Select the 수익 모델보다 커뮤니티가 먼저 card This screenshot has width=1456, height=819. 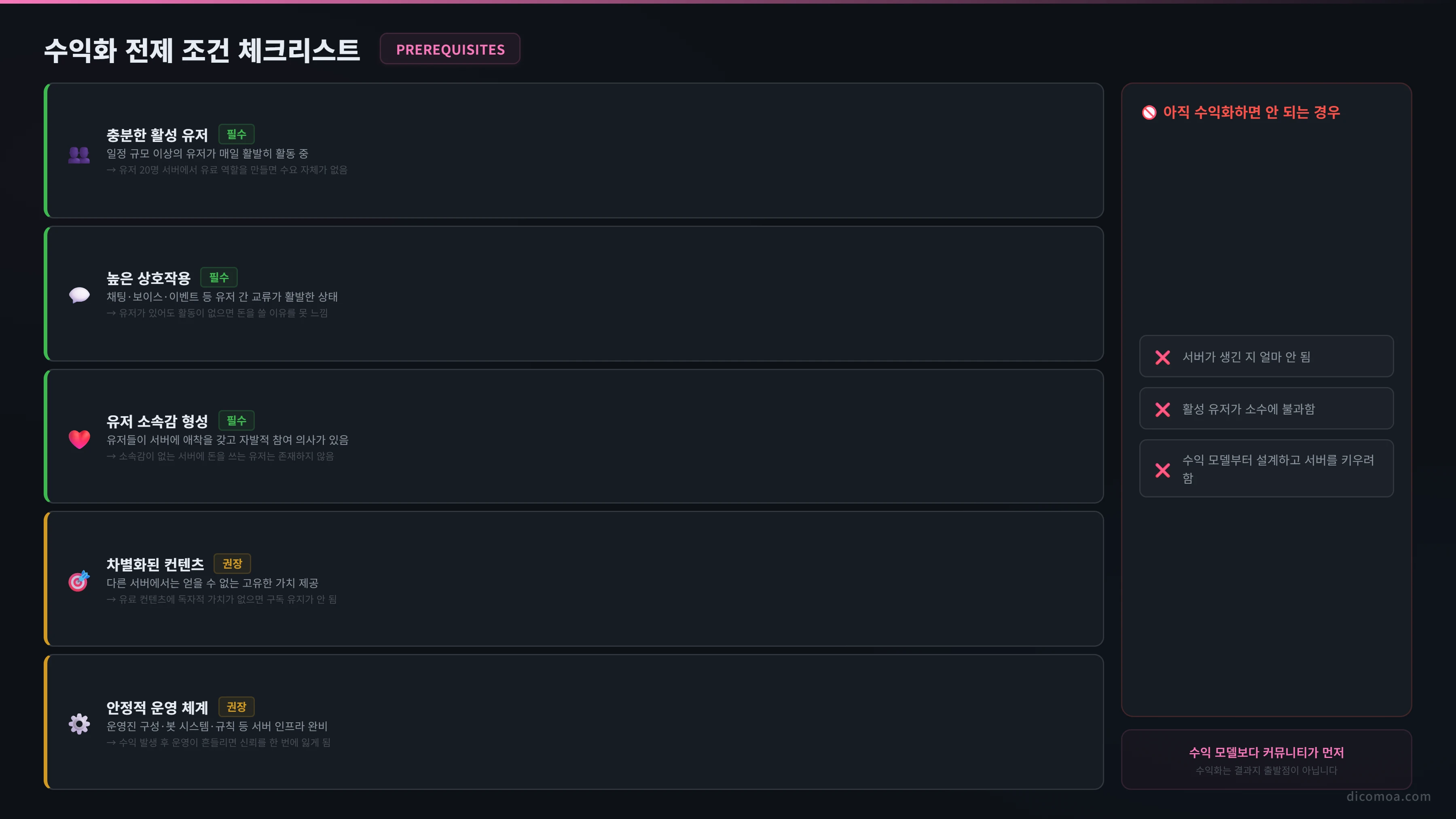(1266, 760)
